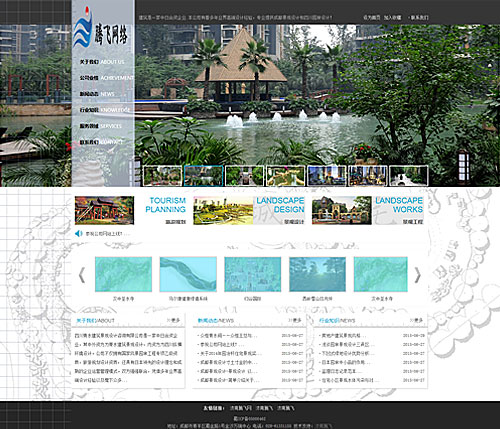Open the NEWS sidebar menu item

click(97, 94)
